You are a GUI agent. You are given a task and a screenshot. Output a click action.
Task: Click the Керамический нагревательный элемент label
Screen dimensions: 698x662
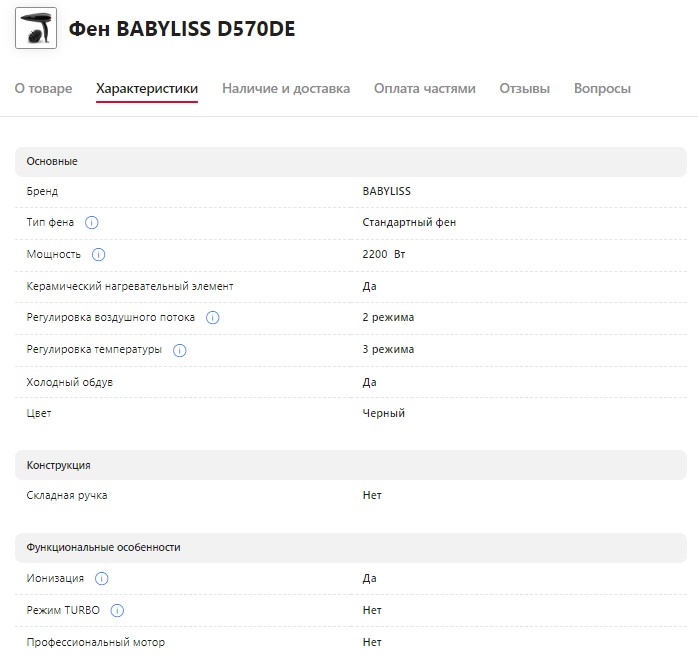click(x=130, y=286)
